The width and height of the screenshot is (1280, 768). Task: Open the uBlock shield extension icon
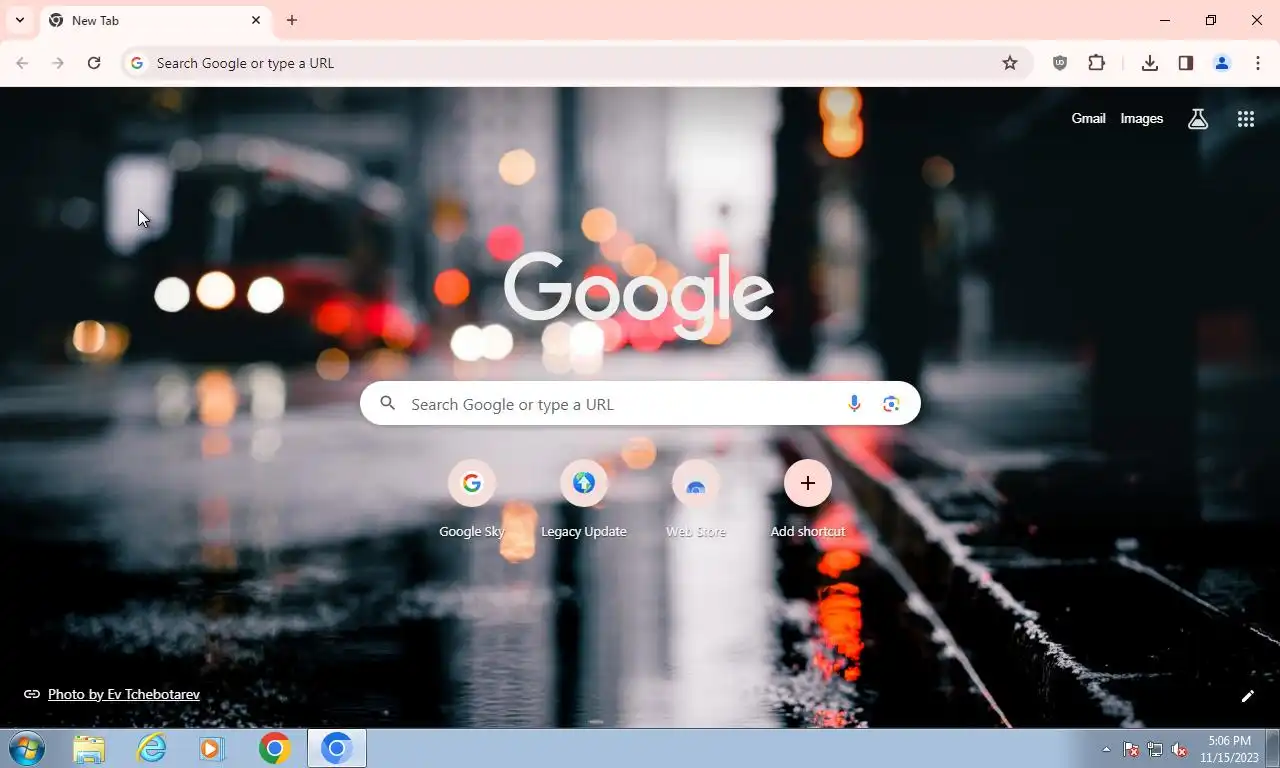pyautogui.click(x=1060, y=63)
